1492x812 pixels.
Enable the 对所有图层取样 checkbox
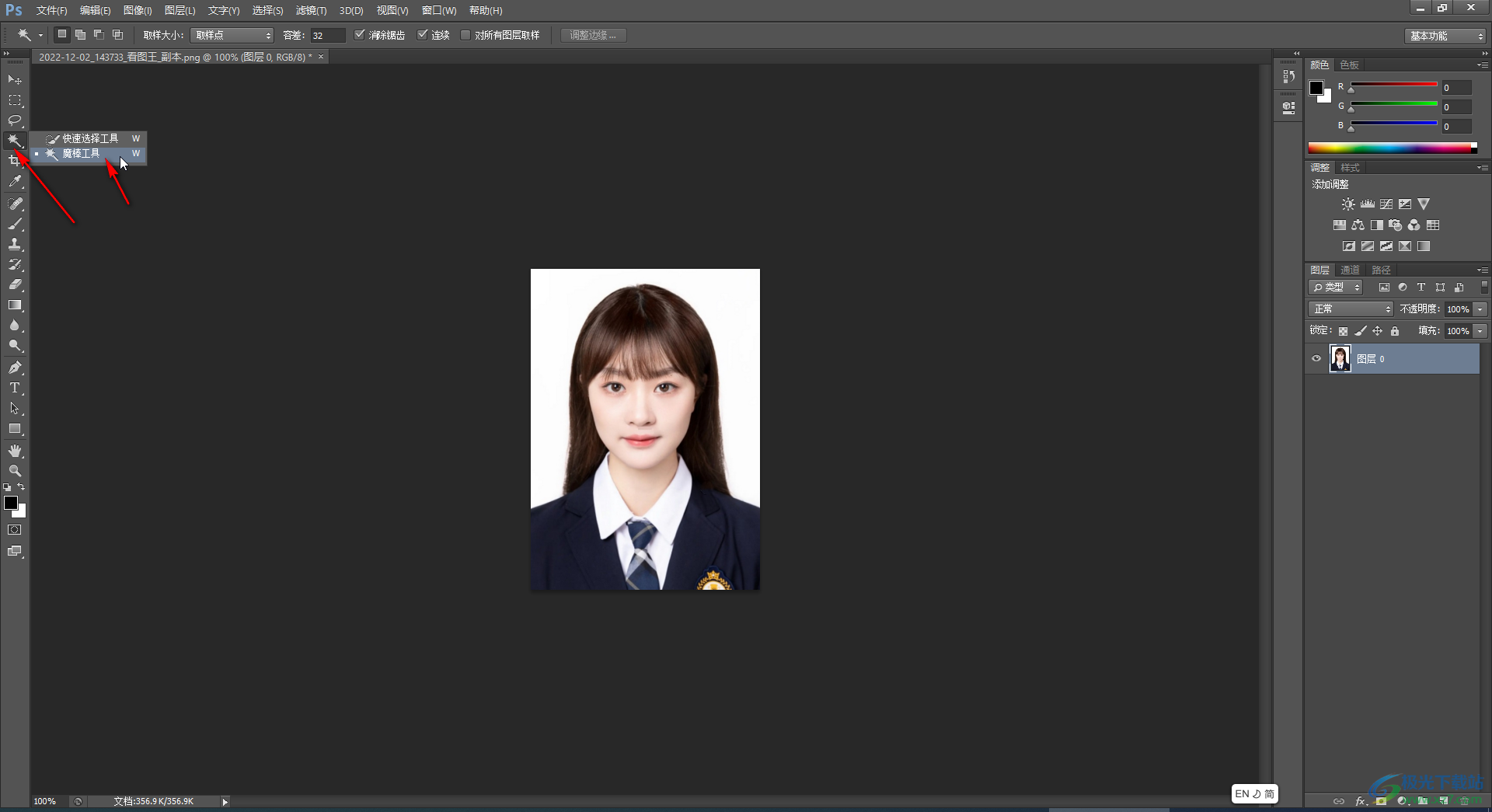tap(465, 35)
